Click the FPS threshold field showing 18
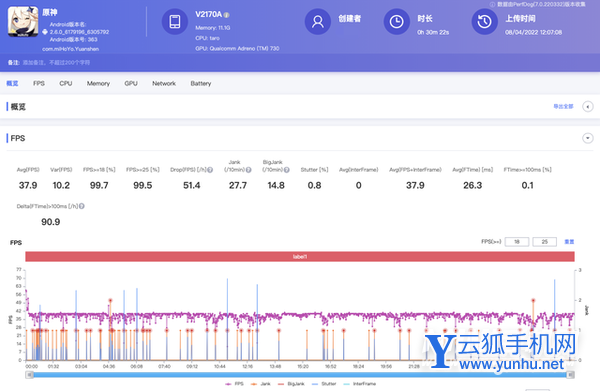The width and height of the screenshot is (600, 391). coord(517,242)
